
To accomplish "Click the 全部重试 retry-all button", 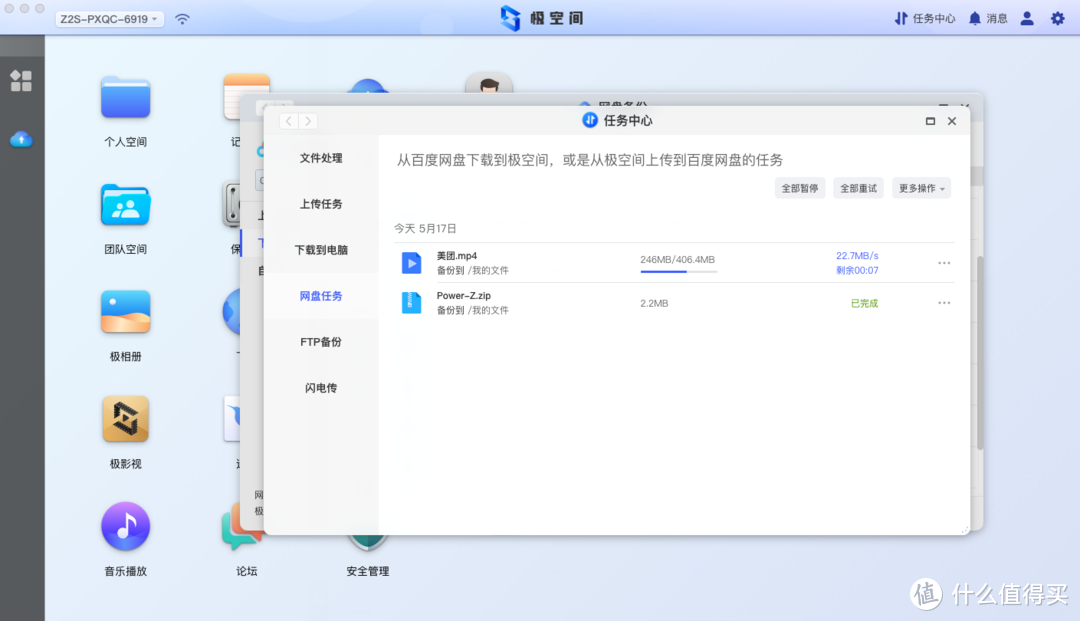I will point(858,187).
